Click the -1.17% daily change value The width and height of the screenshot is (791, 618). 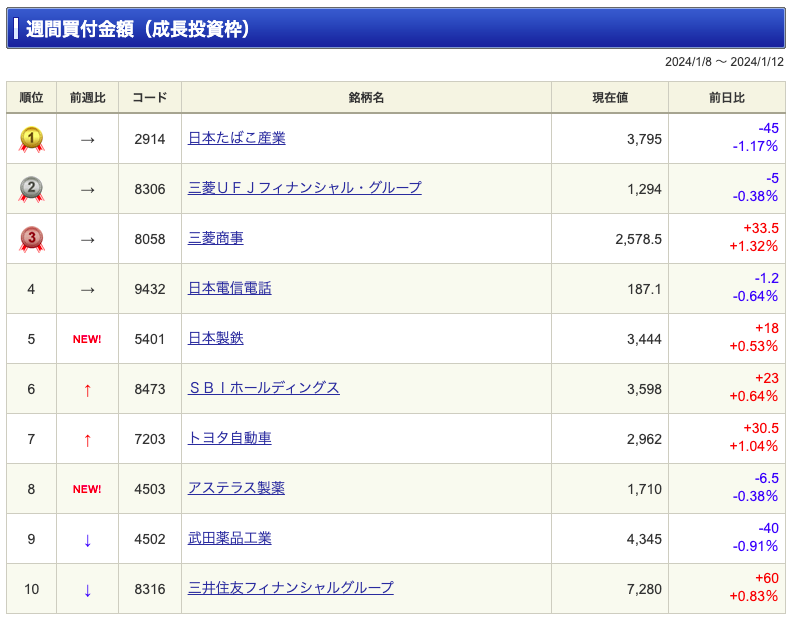(755, 146)
